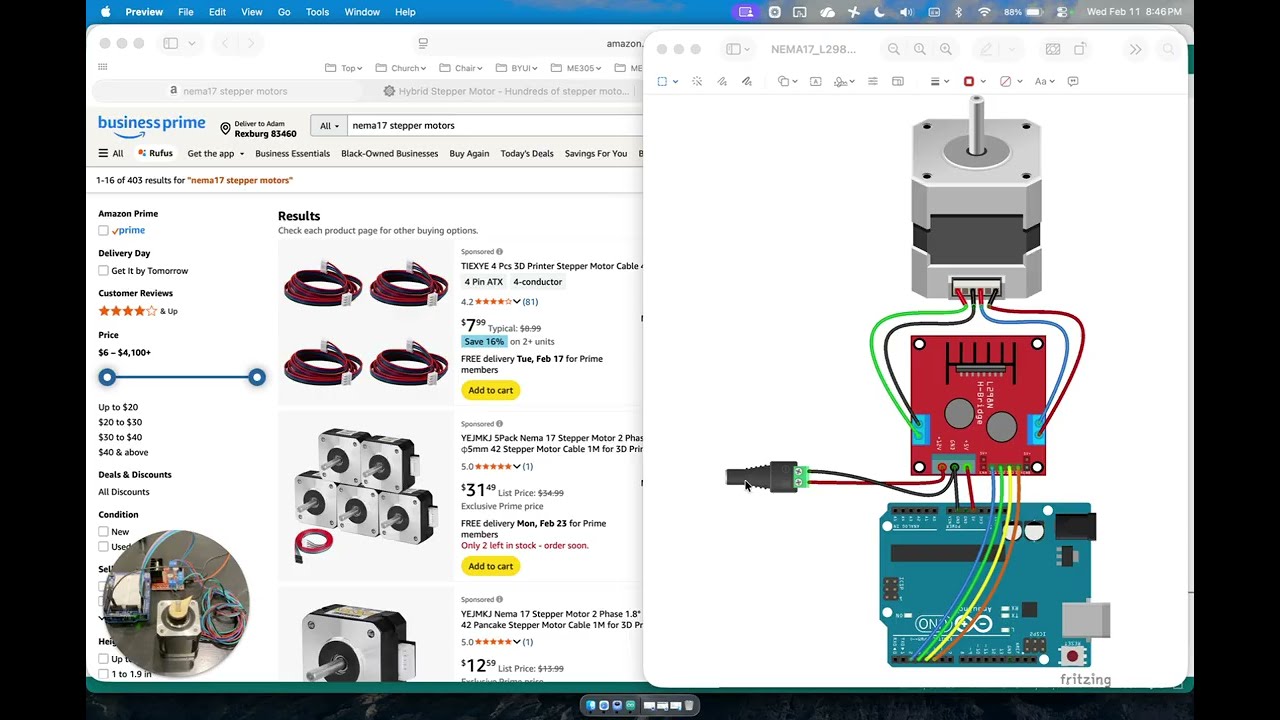Add the $7.99 TIEXYE cable to cart
This screenshot has height=720, width=1280.
tap(490, 390)
